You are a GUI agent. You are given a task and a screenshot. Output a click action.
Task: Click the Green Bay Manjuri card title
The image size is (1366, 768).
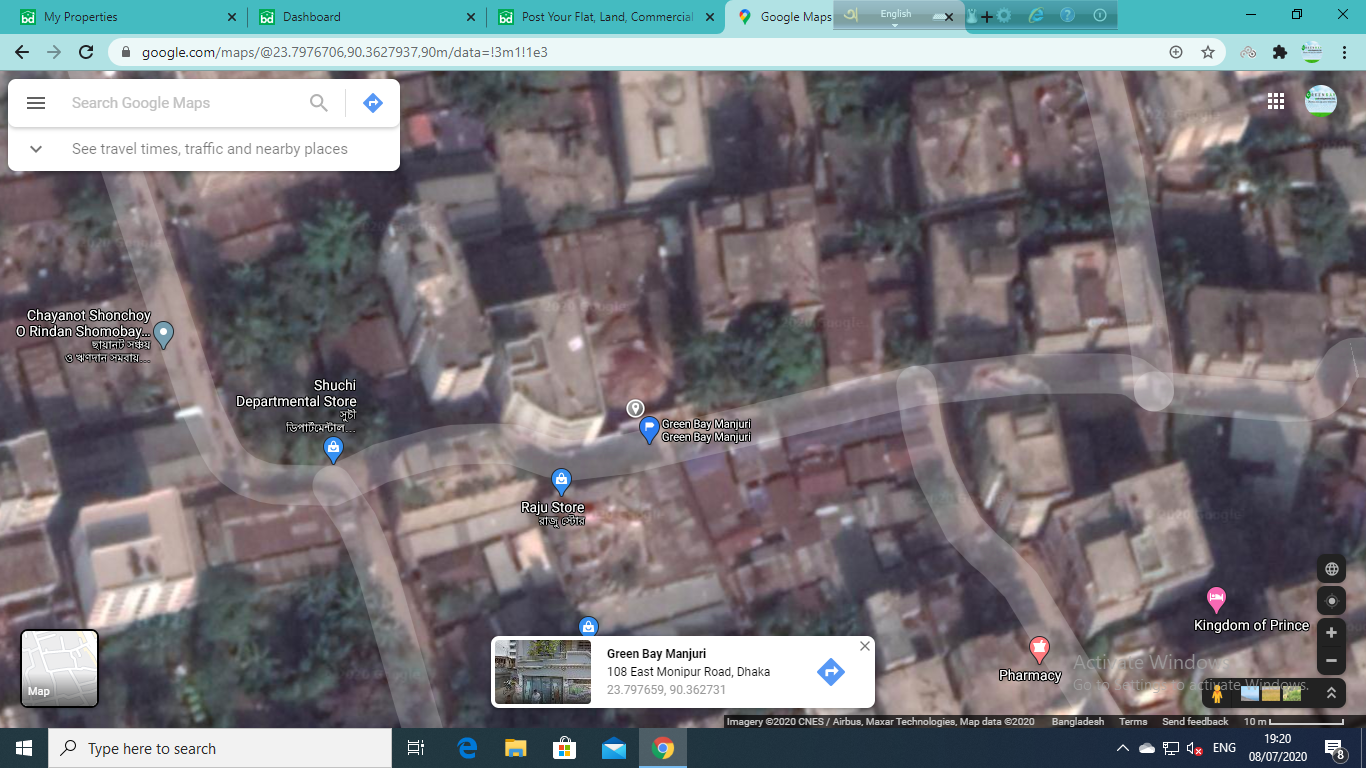[656, 654]
